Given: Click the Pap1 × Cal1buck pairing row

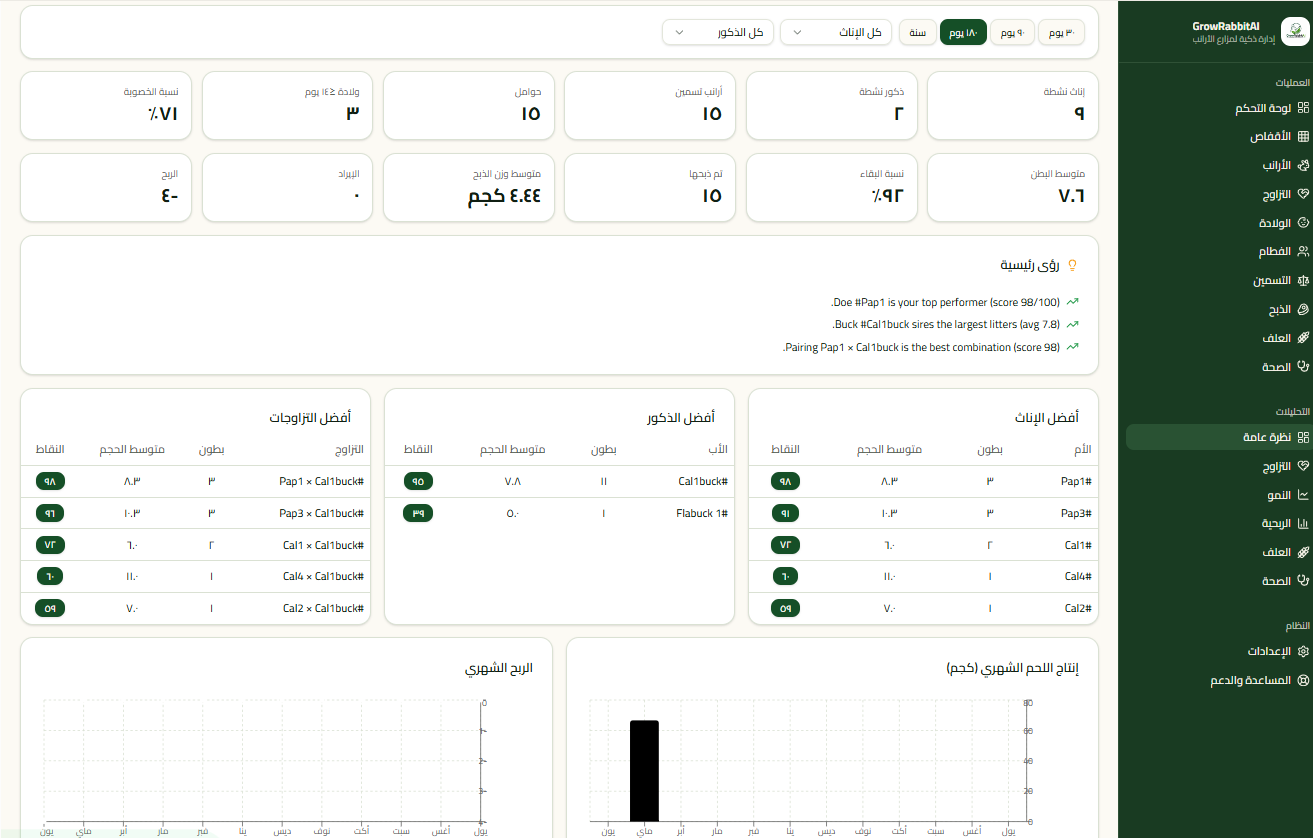Looking at the screenshot, I should pyautogui.click(x=195, y=481).
